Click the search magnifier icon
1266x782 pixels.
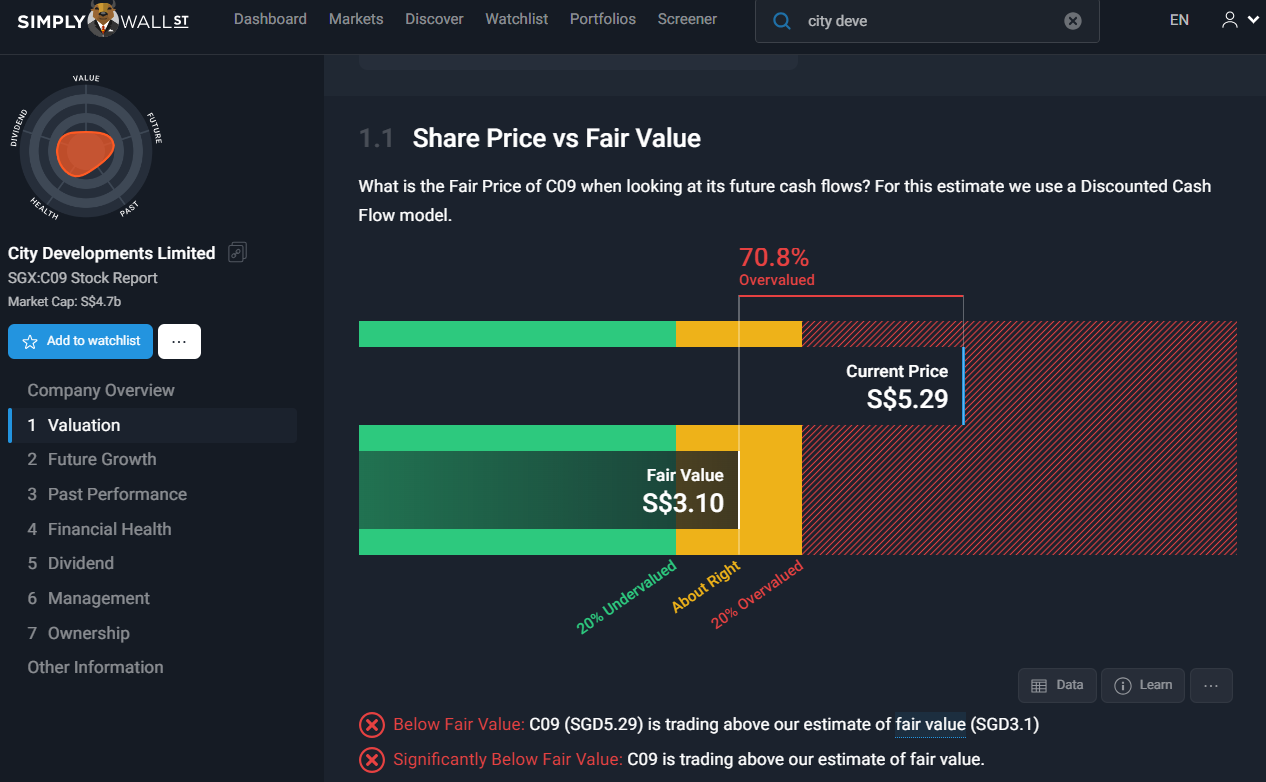(x=783, y=21)
